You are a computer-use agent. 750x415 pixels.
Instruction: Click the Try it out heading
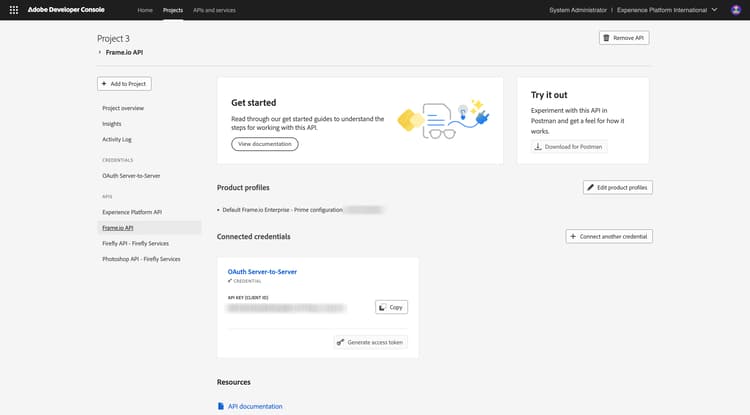[549, 95]
